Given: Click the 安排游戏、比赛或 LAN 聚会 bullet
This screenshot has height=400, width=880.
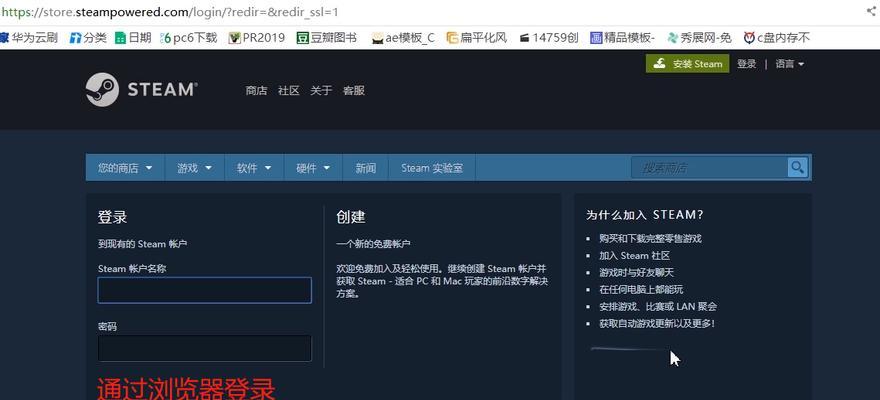Looking at the screenshot, I should (658, 307).
